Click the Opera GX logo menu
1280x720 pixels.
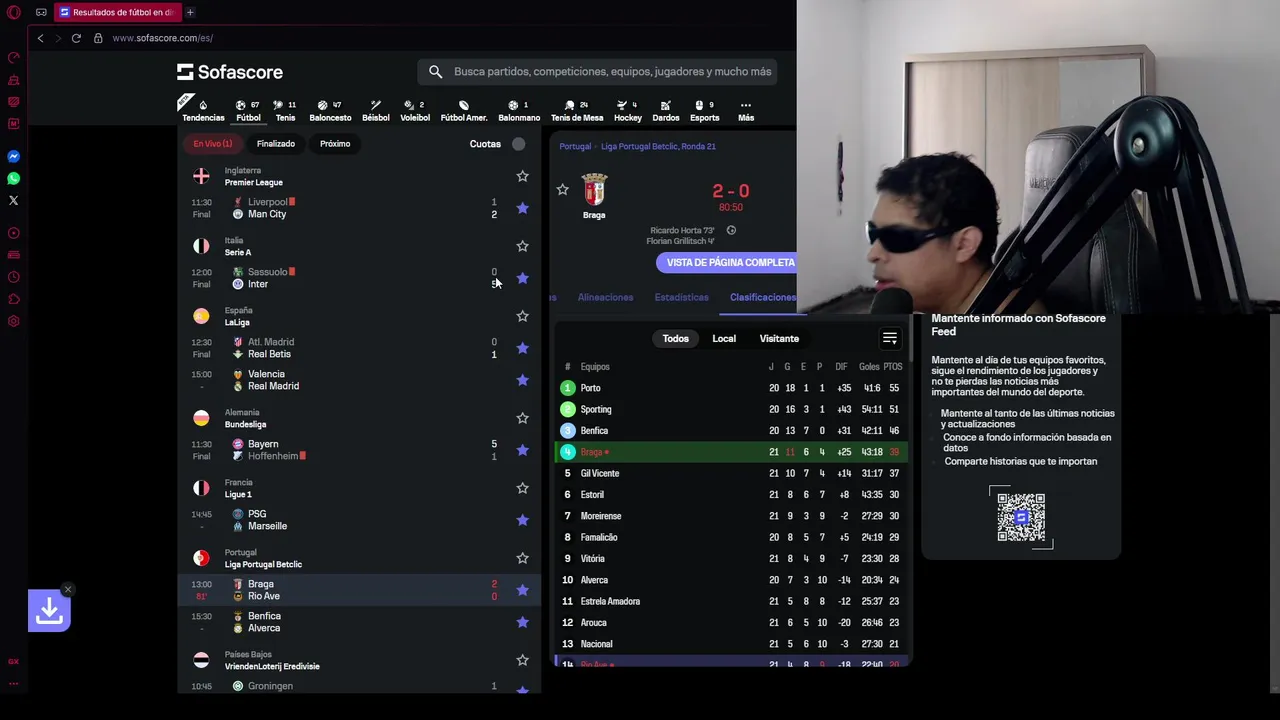coord(14,12)
